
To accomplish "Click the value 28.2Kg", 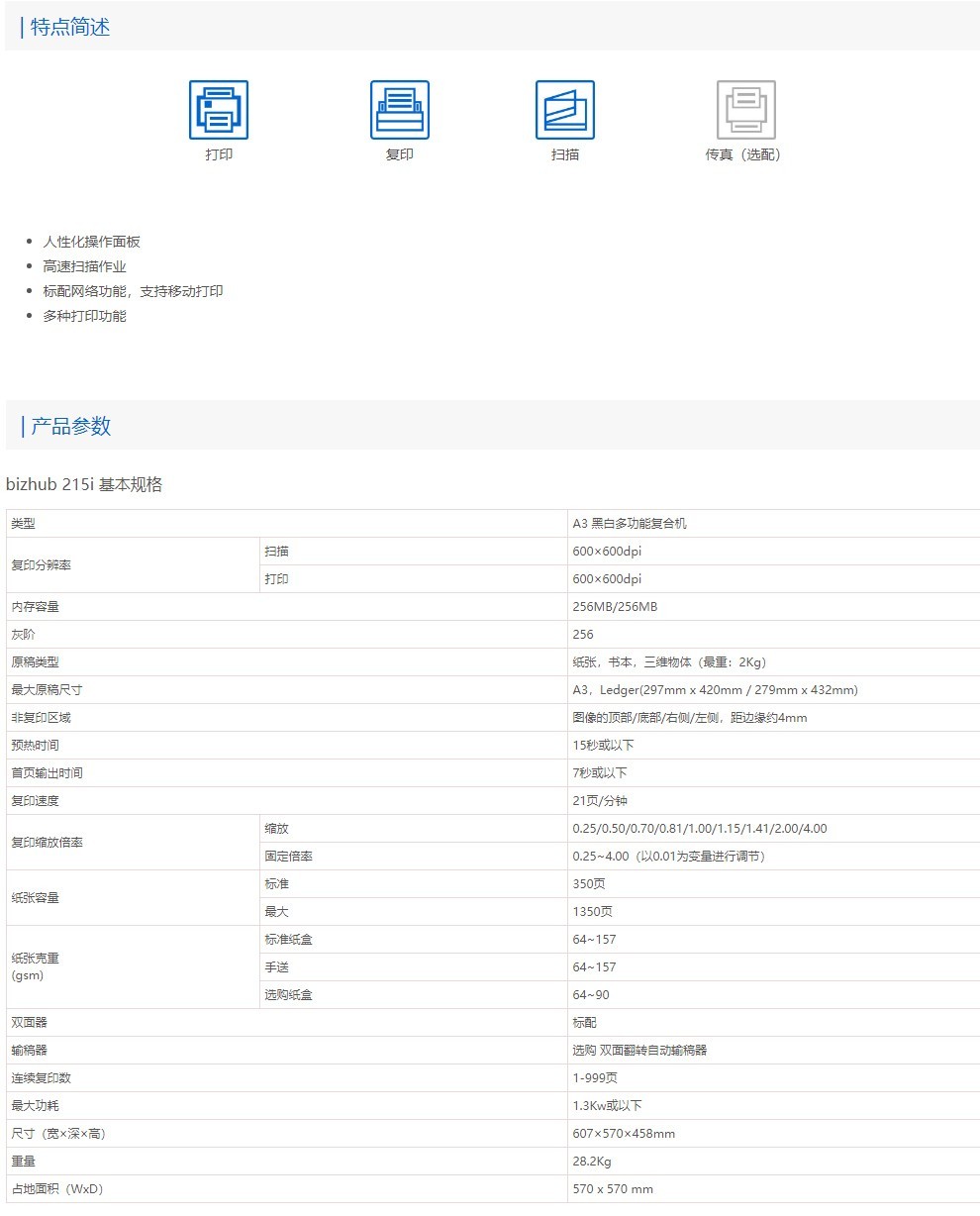I will coord(592,1162).
